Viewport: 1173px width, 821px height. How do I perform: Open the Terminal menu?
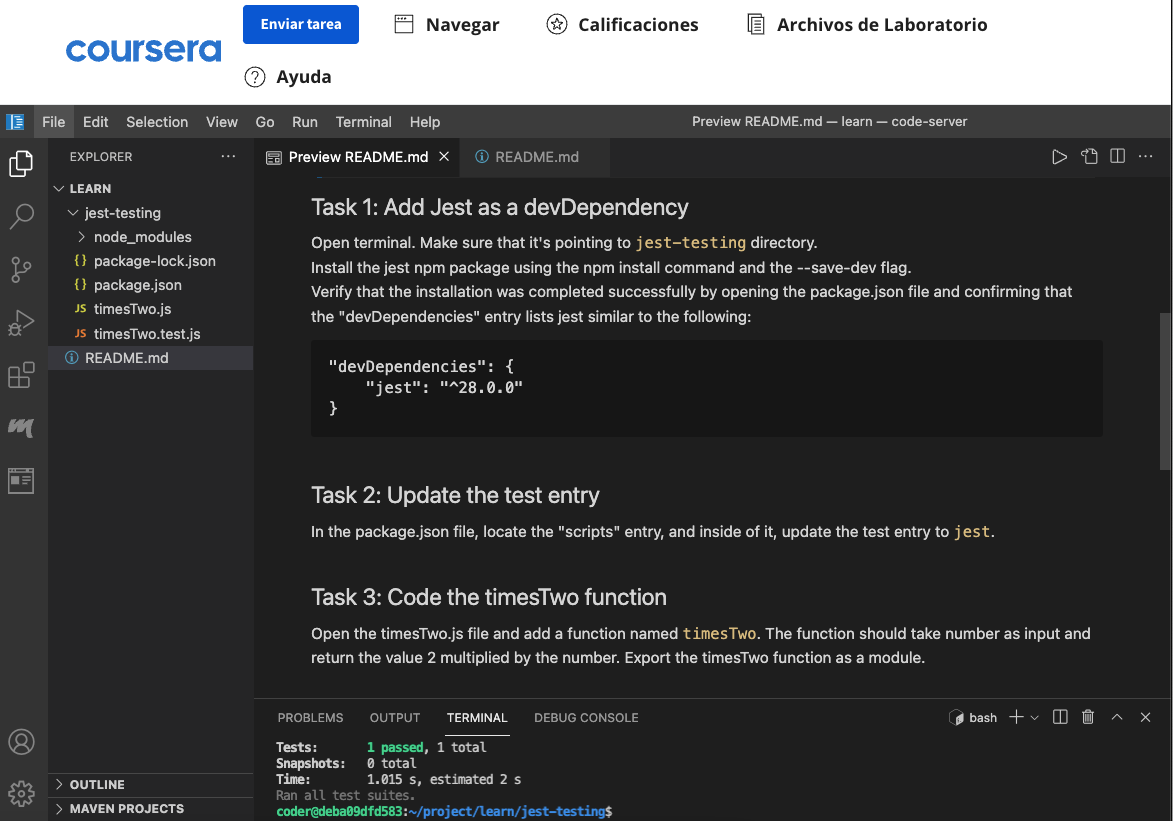click(363, 121)
